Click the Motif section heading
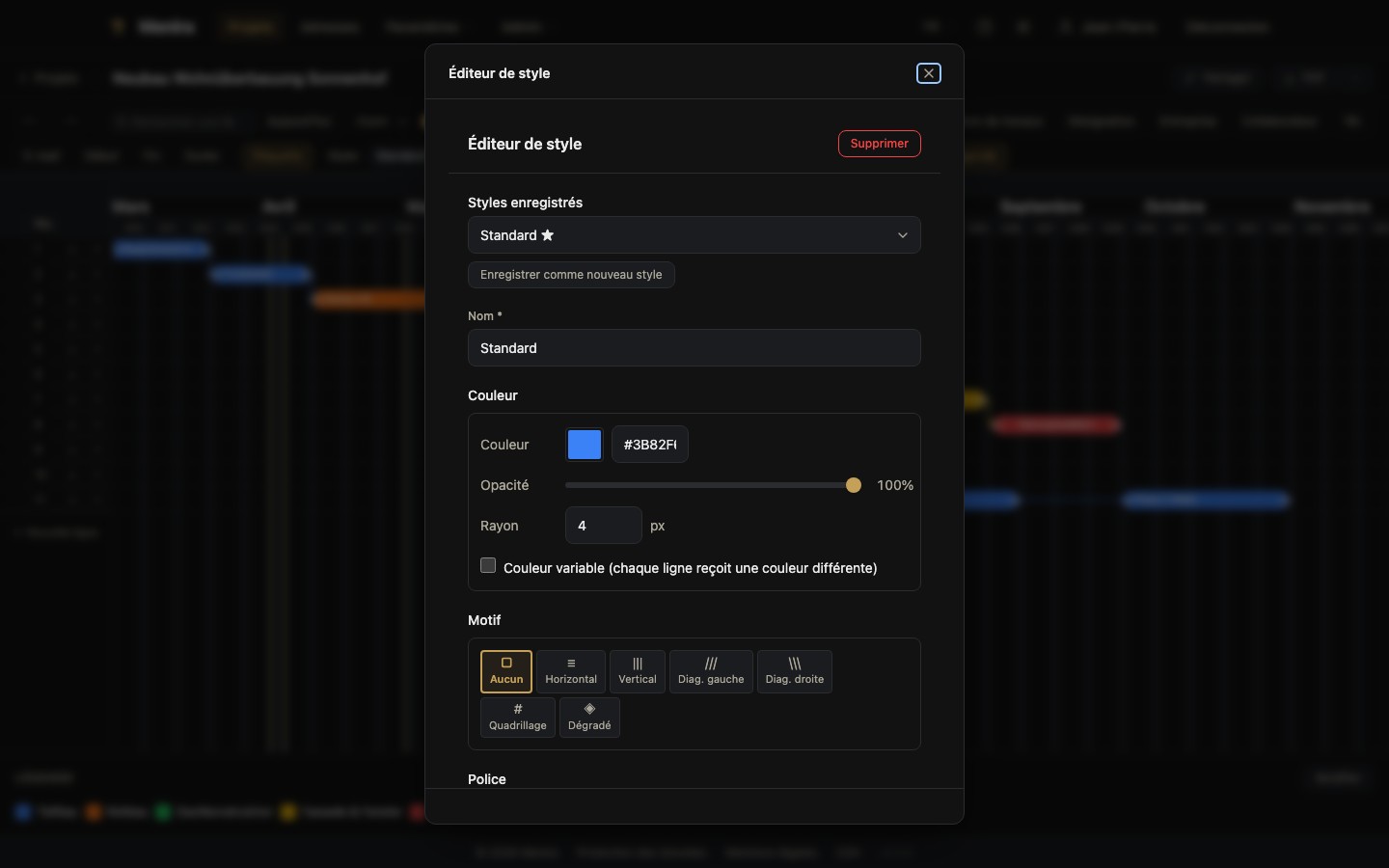The image size is (1389, 868). (484, 620)
